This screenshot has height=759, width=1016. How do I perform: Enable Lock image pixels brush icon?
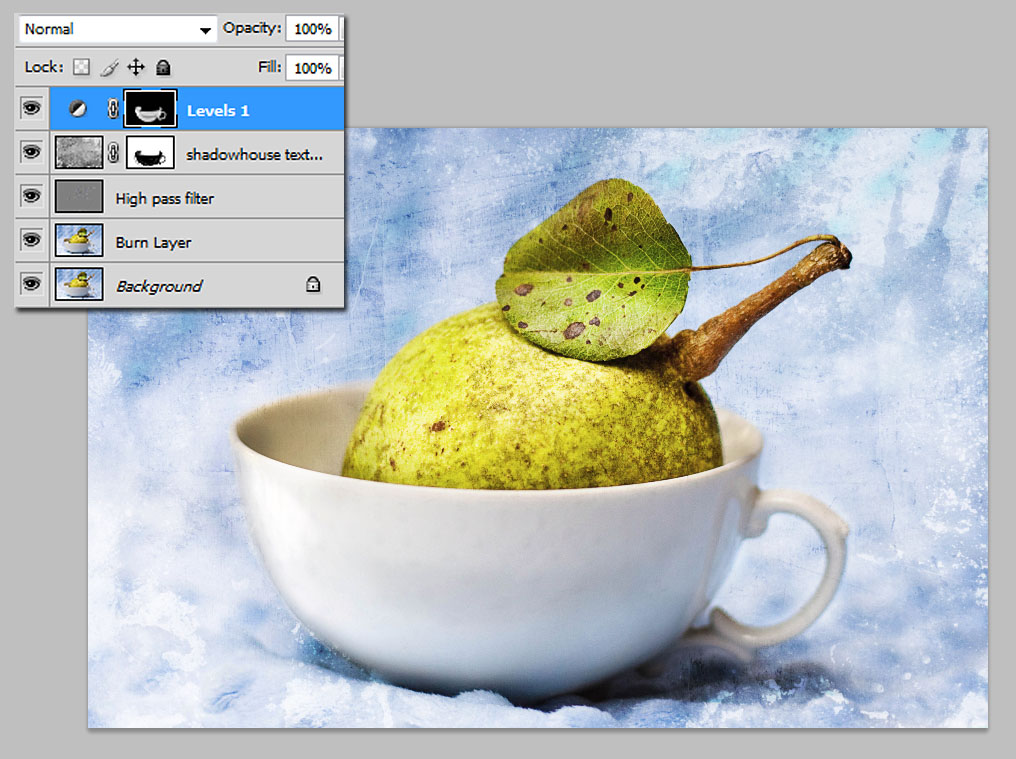(109, 67)
